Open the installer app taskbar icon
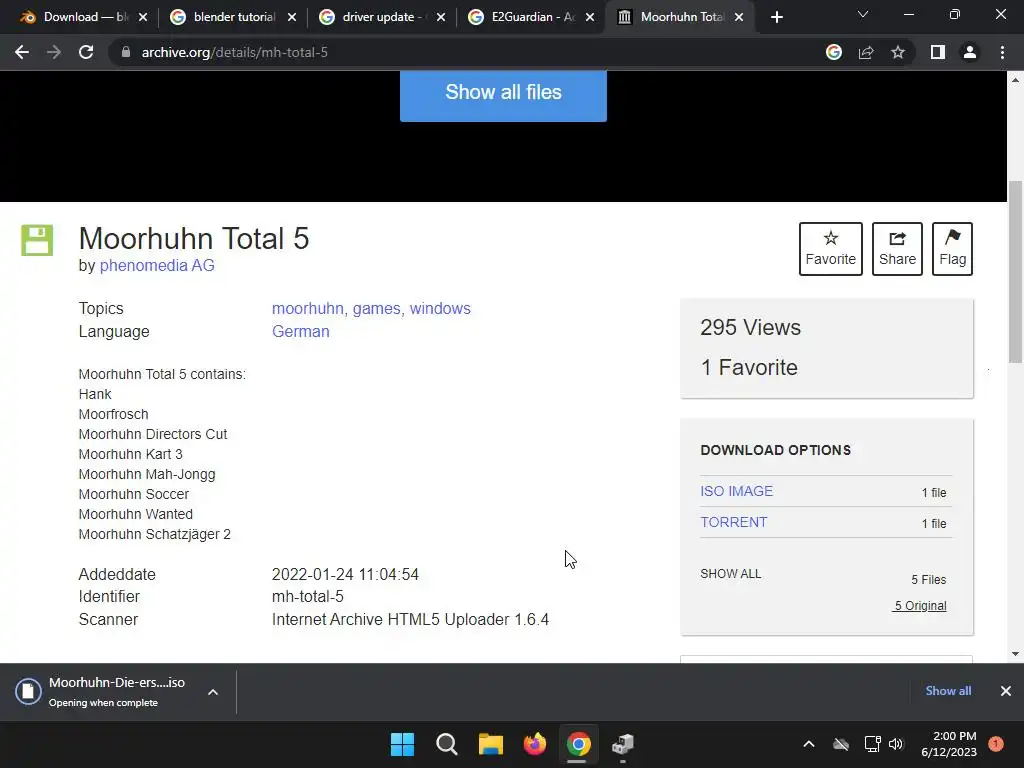1024x768 pixels. point(623,744)
